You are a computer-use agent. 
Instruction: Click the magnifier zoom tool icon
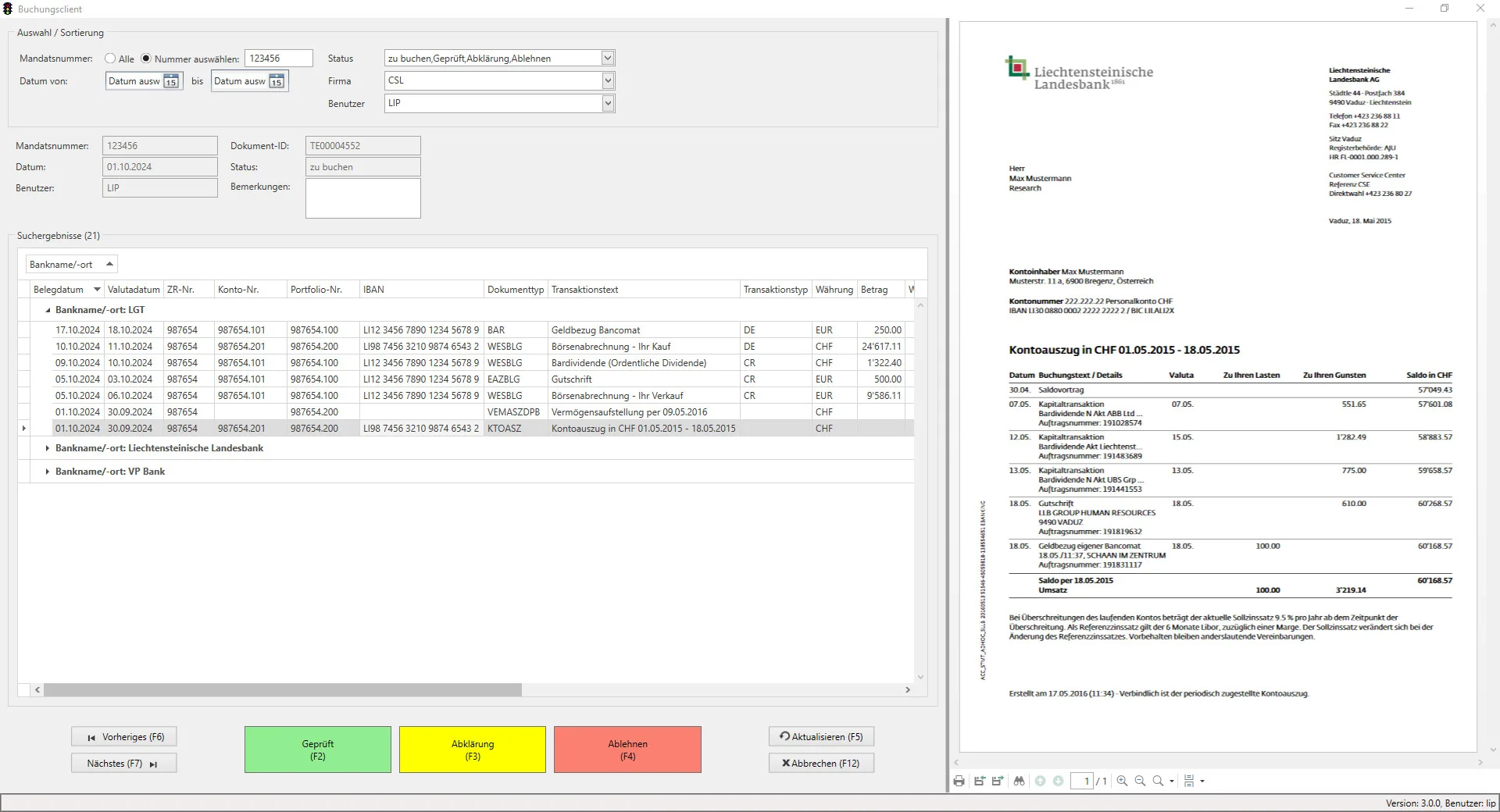[1158, 781]
